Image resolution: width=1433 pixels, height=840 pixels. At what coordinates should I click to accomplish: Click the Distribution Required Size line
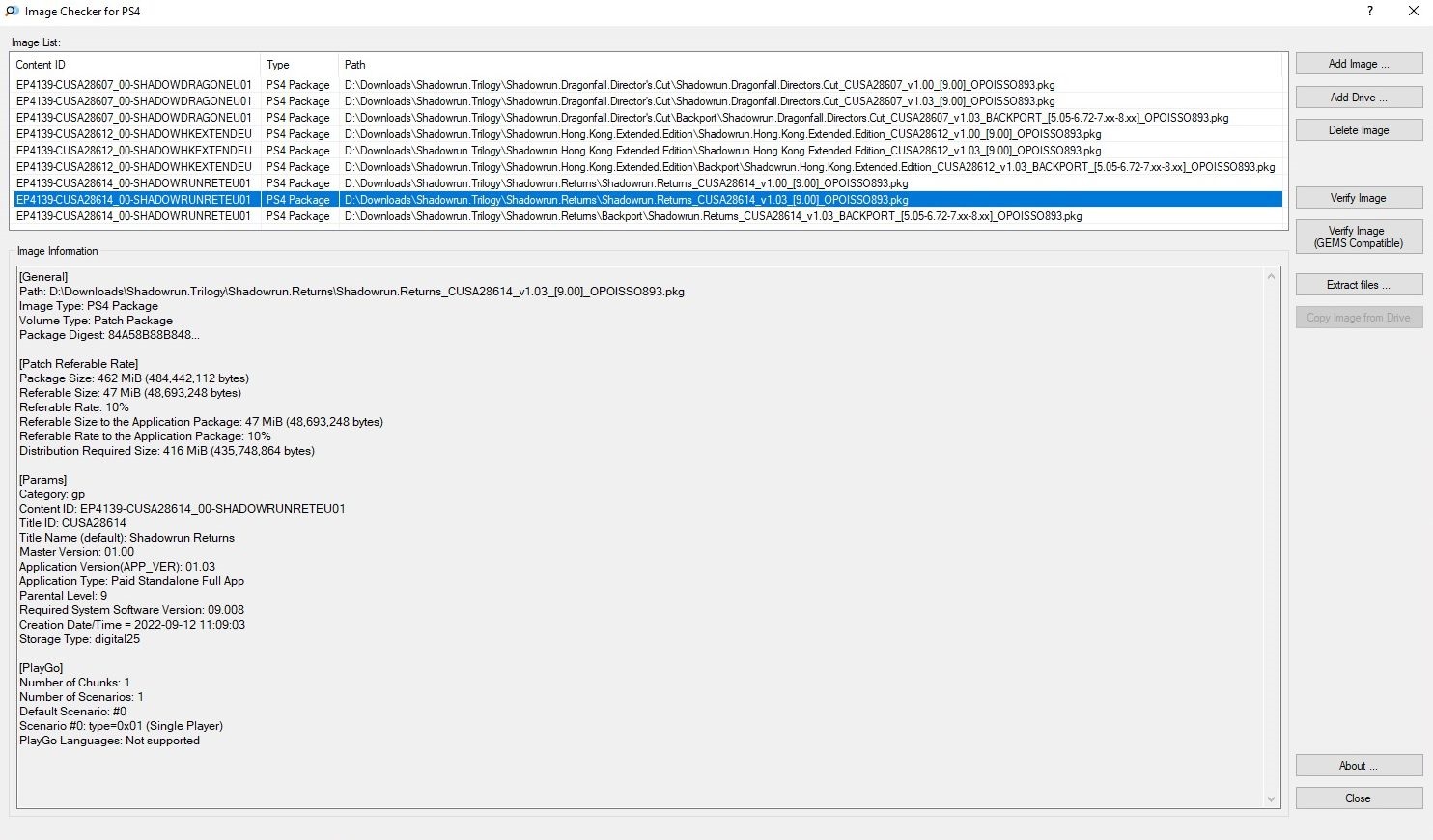[167, 451]
